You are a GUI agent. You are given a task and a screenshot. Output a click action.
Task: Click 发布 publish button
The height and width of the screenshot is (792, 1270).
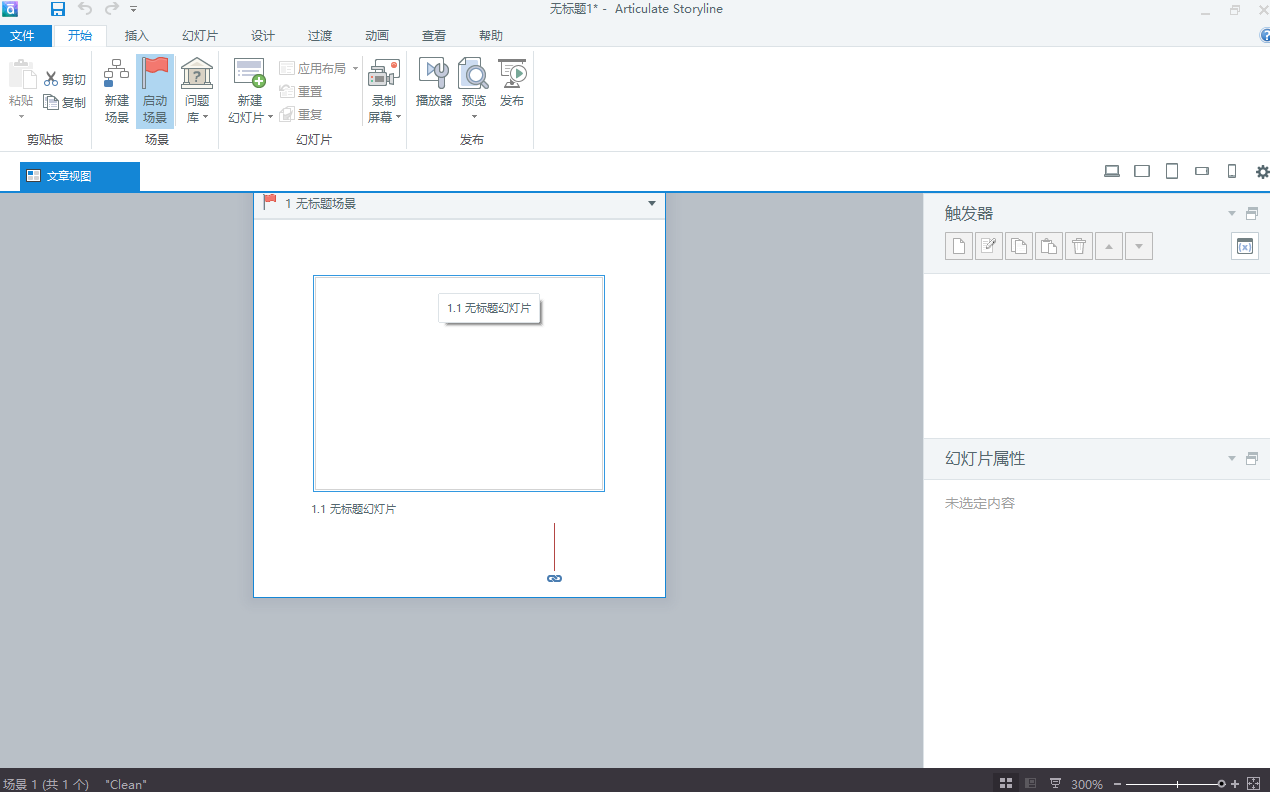[x=512, y=84]
